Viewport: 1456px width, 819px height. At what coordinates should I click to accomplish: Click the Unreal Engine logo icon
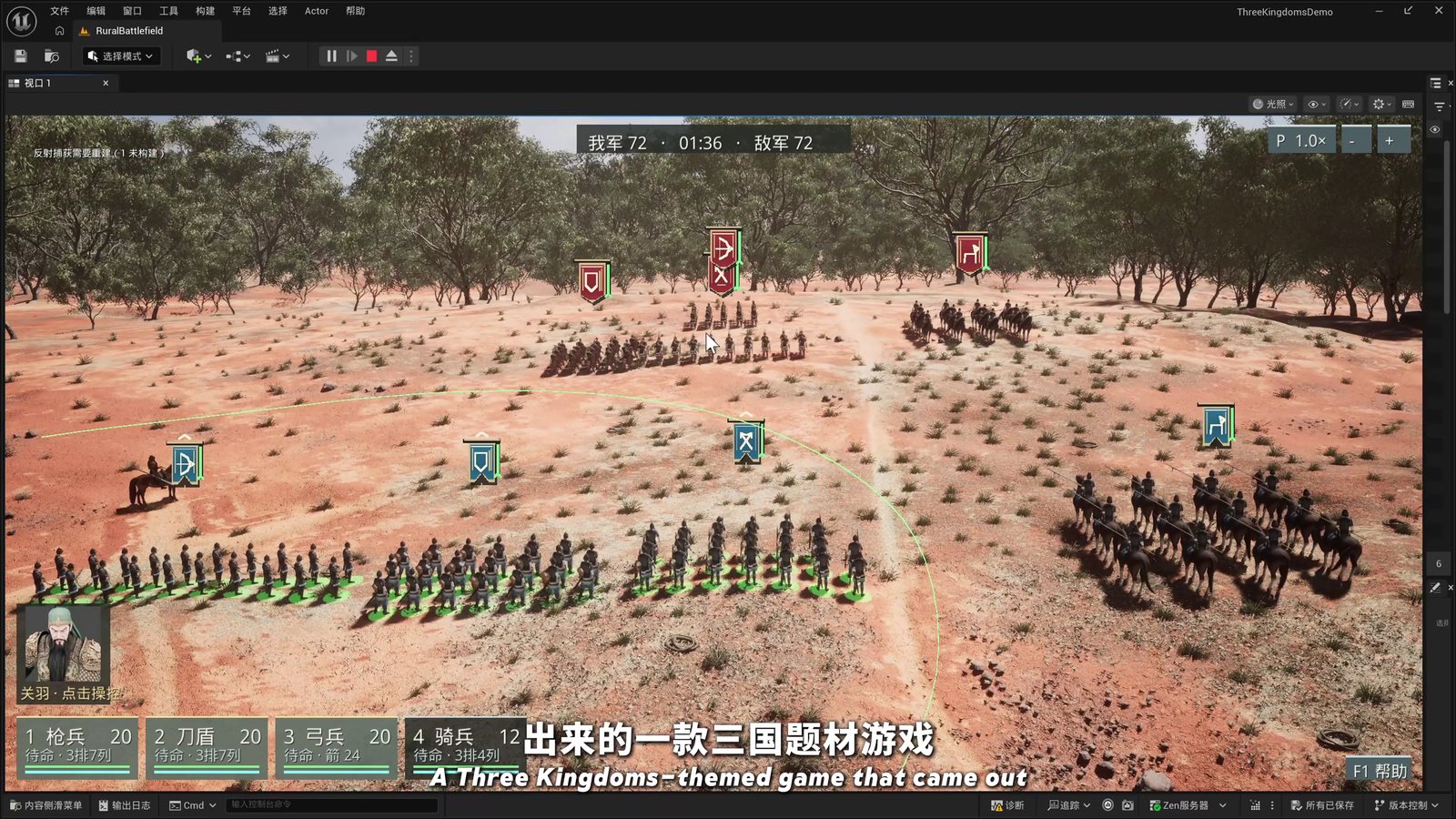click(22, 20)
